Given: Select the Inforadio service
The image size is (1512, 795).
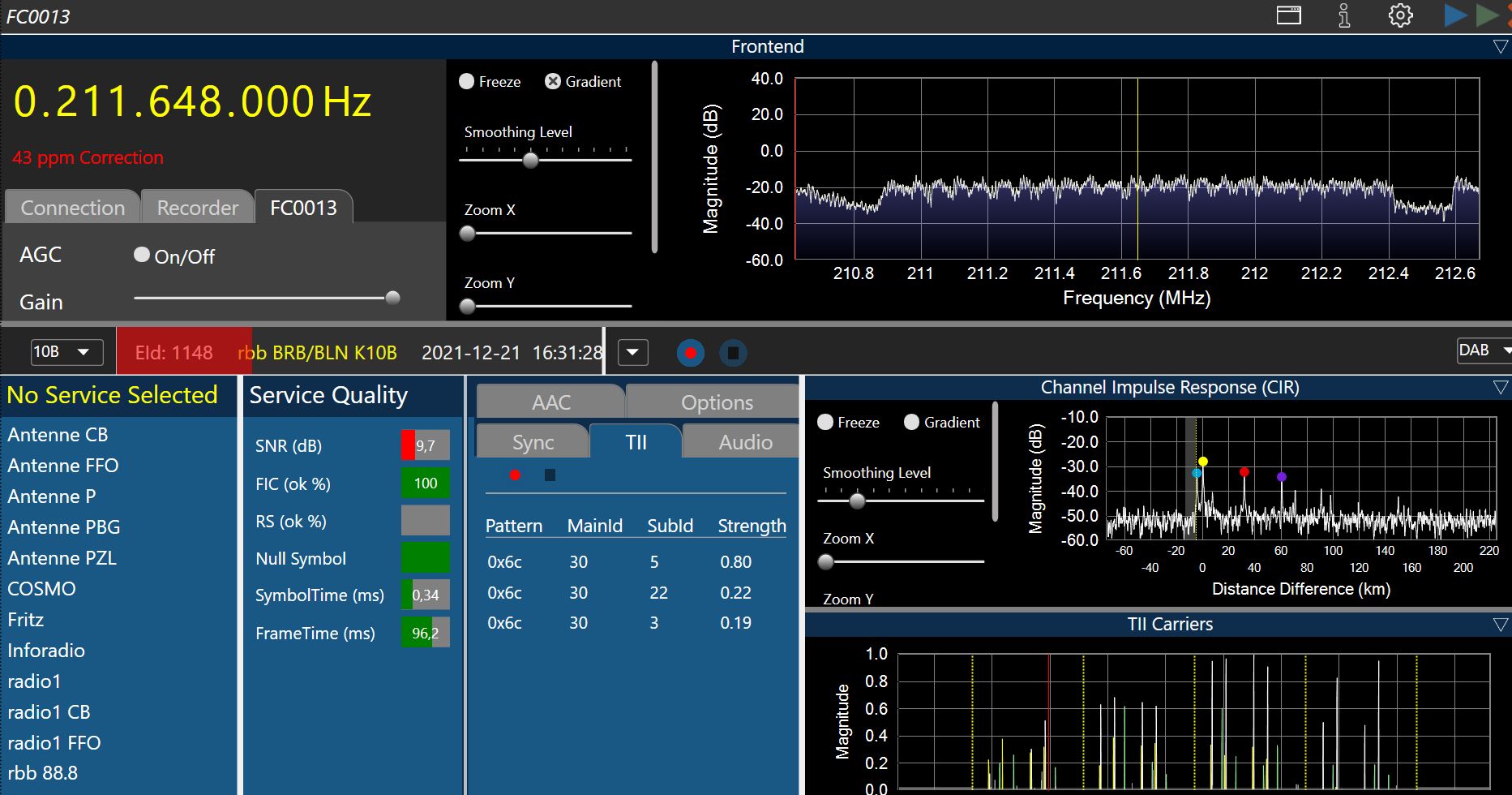Looking at the screenshot, I should pyautogui.click(x=46, y=651).
